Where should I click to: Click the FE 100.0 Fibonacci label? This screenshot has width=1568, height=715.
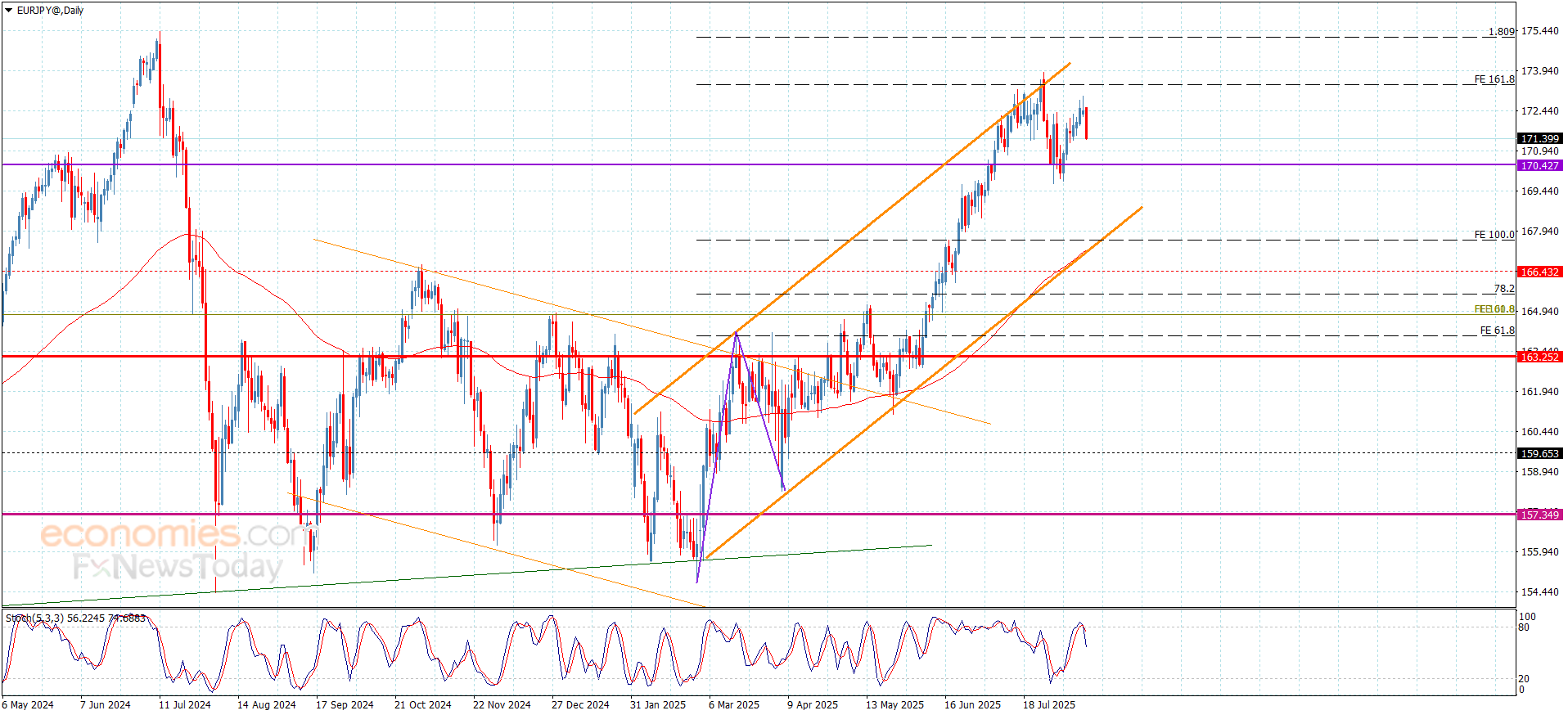click(1494, 235)
